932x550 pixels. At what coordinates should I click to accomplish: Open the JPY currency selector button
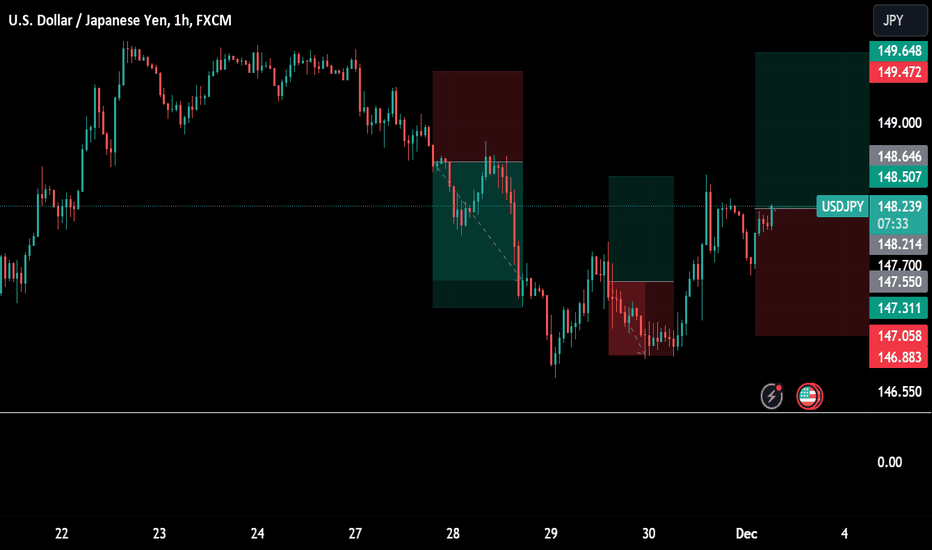(x=899, y=20)
